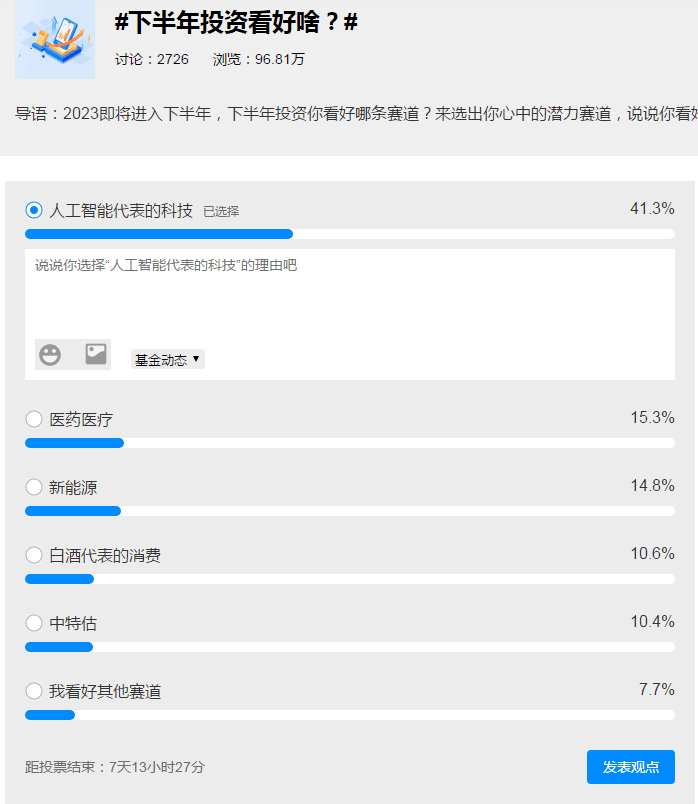
Task: Click the emoji smiley face icon
Action: 49,355
